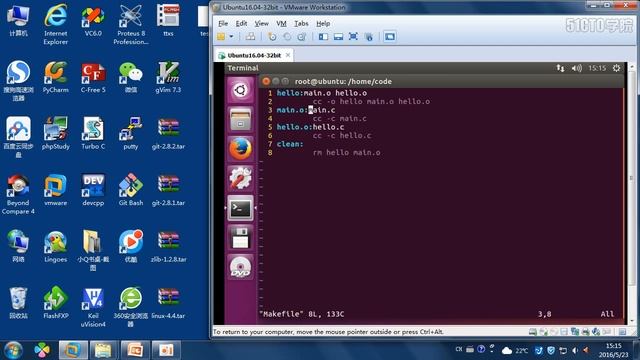Enter VMware full screen mode icon
The image size is (640, 360).
[353, 37]
